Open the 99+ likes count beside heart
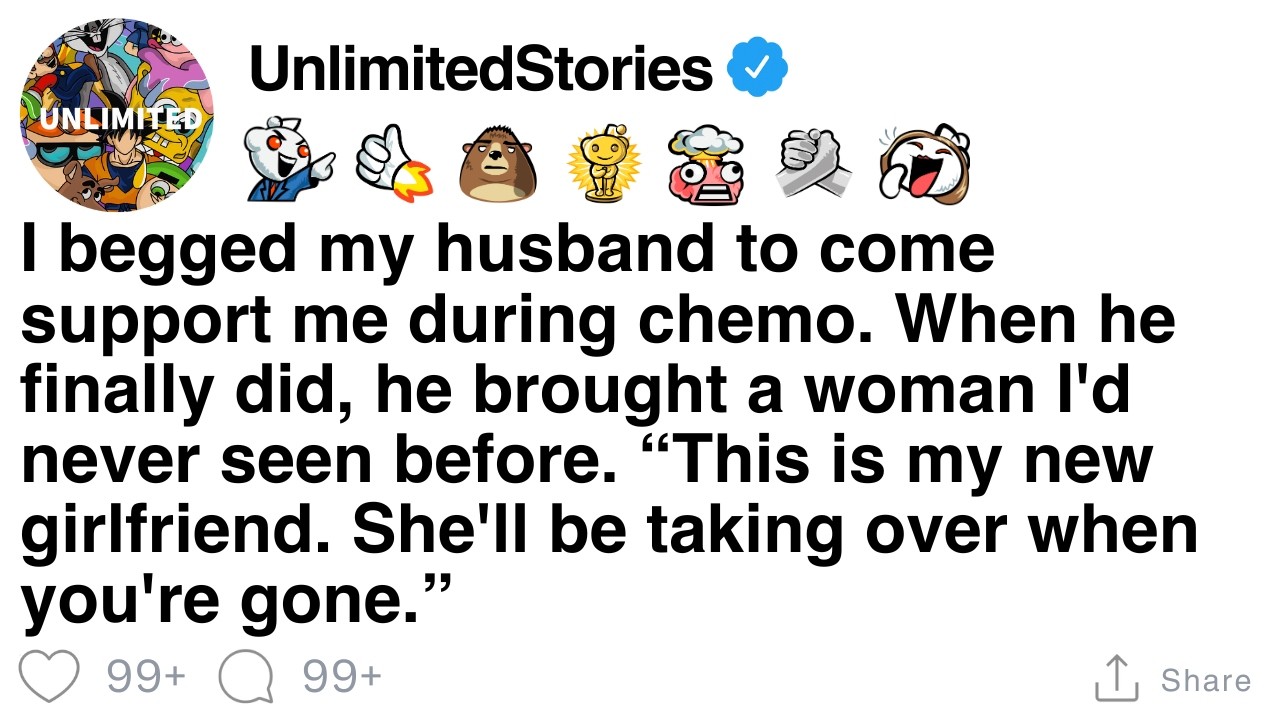 click(x=146, y=678)
